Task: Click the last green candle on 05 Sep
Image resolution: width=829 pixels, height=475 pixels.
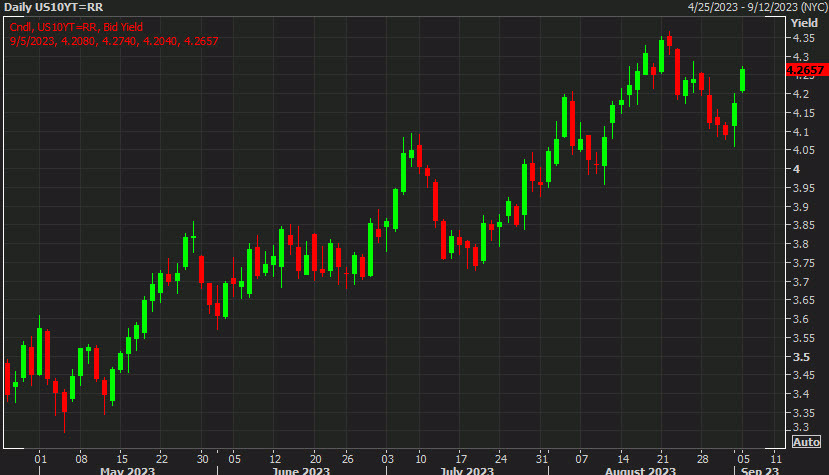Action: (x=742, y=80)
